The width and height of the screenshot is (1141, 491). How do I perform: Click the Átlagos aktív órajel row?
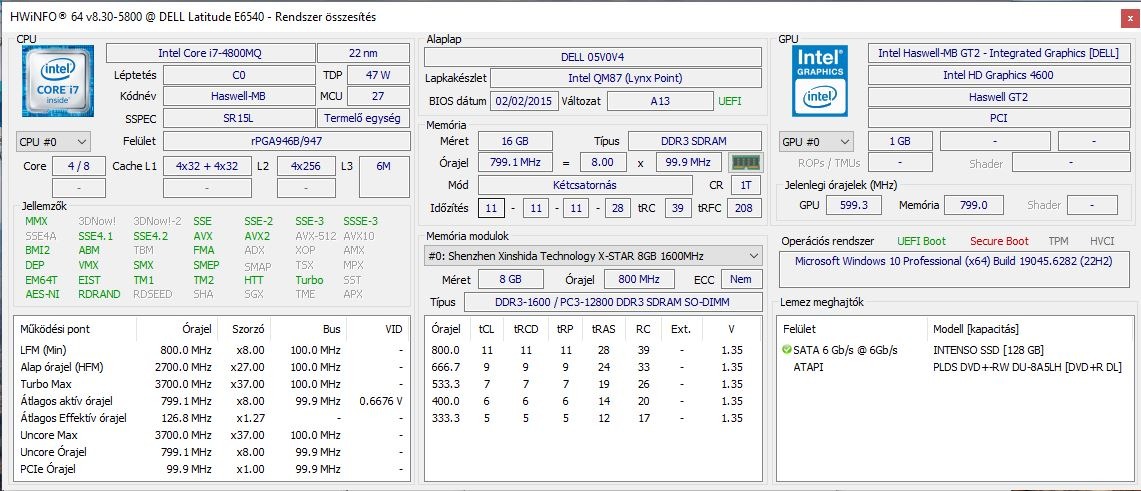click(x=212, y=401)
